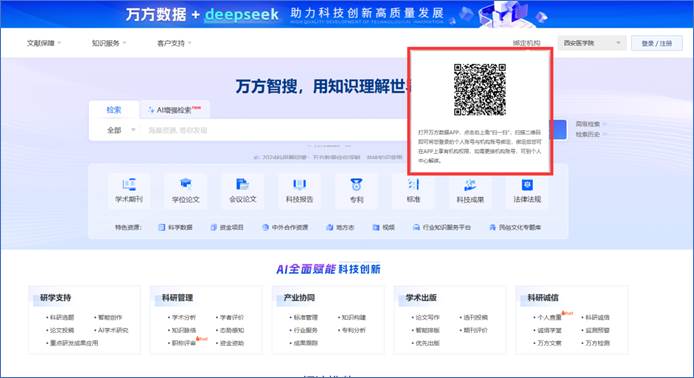The image size is (694, 378).
Task: Select the 科技成果 achievements icon
Action: pos(470,191)
